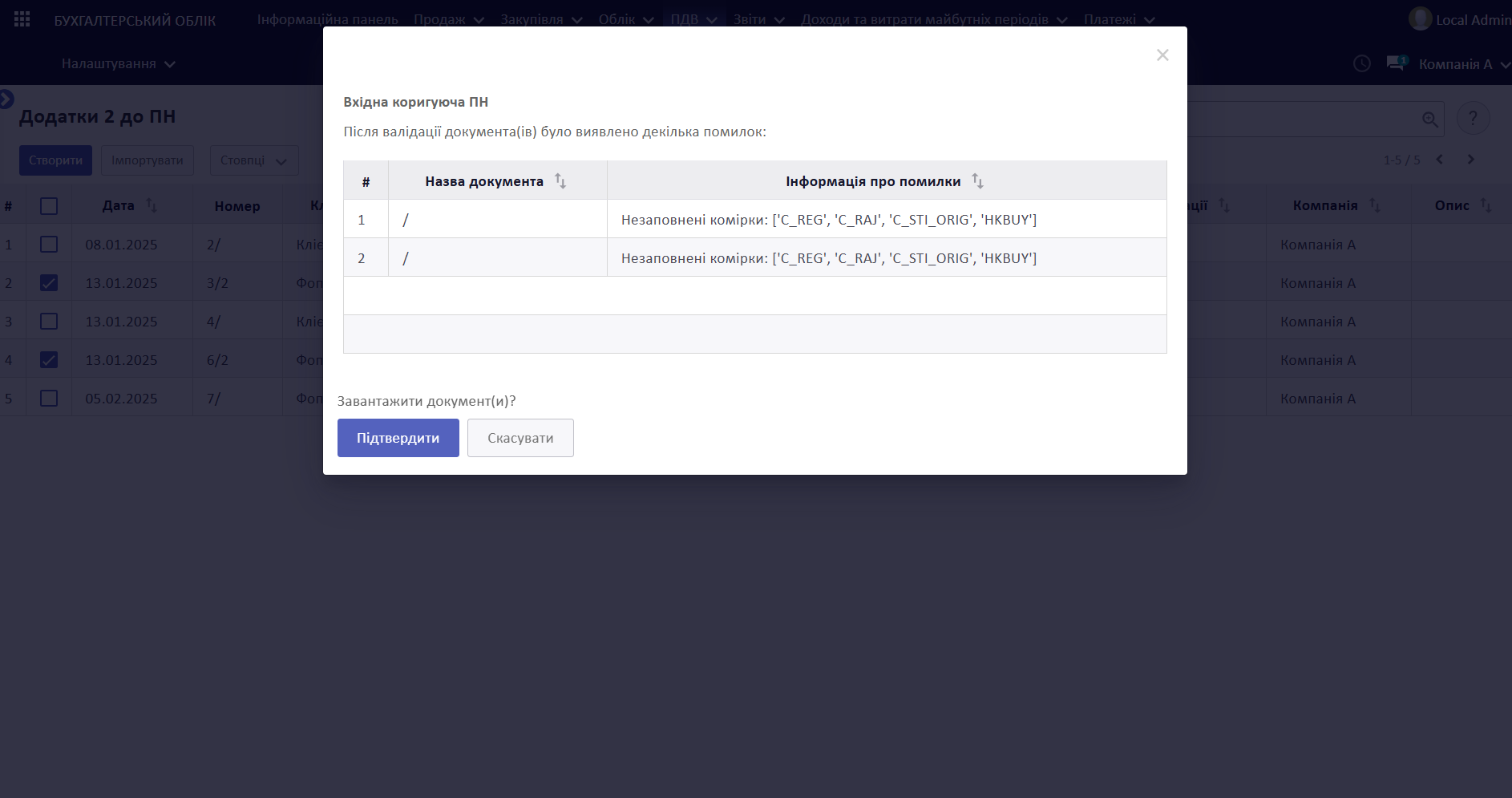Uncheck the row 6/2 checkbox
Screen dimensions: 1512x798
(49, 359)
